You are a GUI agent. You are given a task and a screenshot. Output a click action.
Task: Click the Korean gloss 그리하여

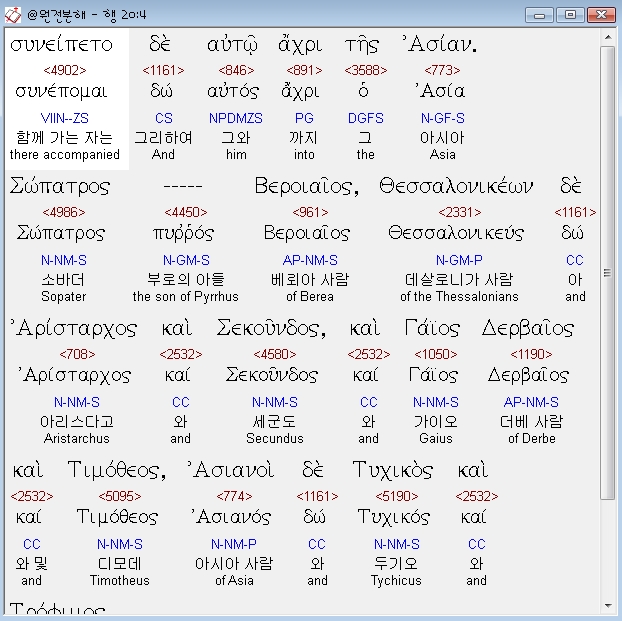[x=163, y=138]
